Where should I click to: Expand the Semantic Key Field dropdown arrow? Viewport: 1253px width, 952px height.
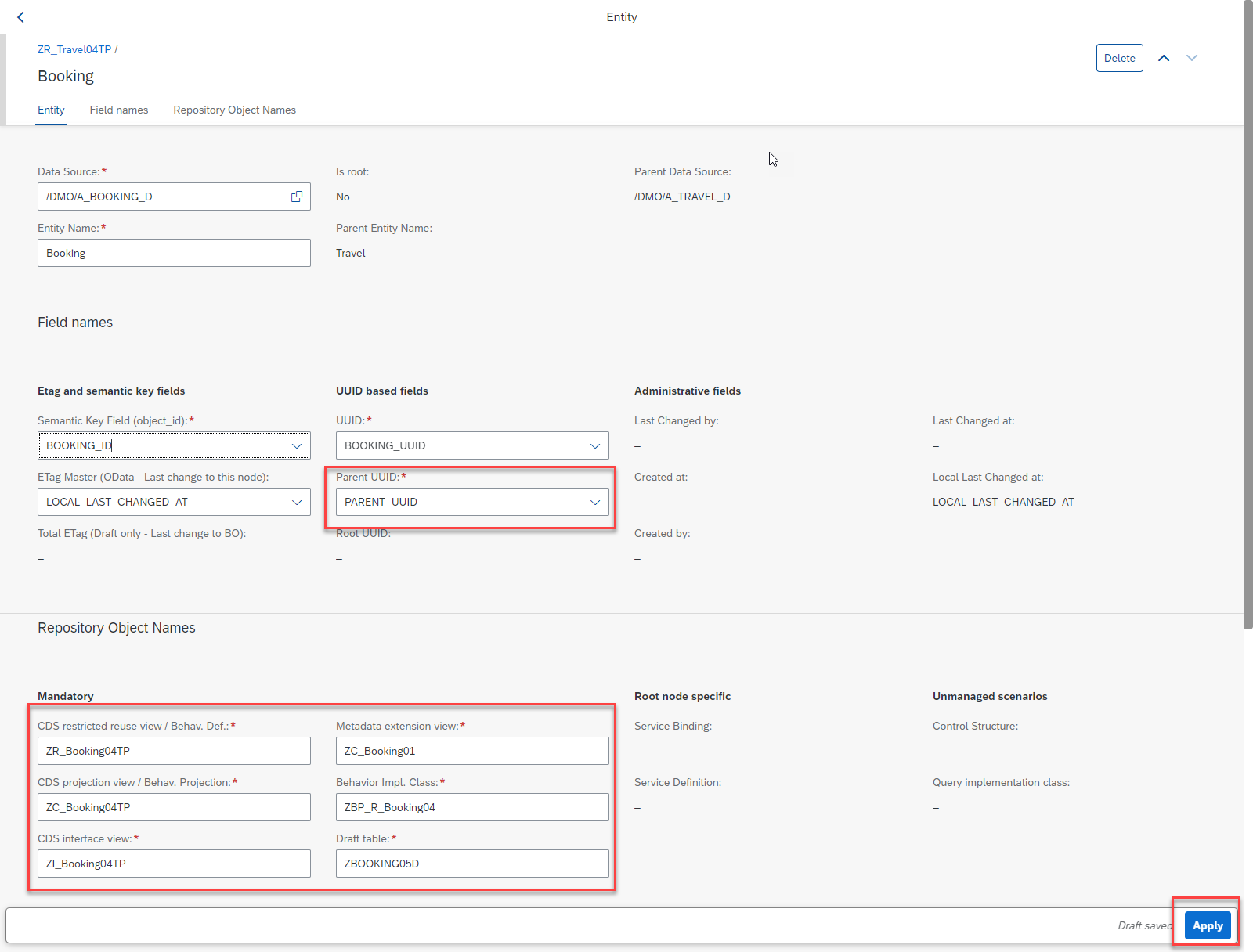297,445
